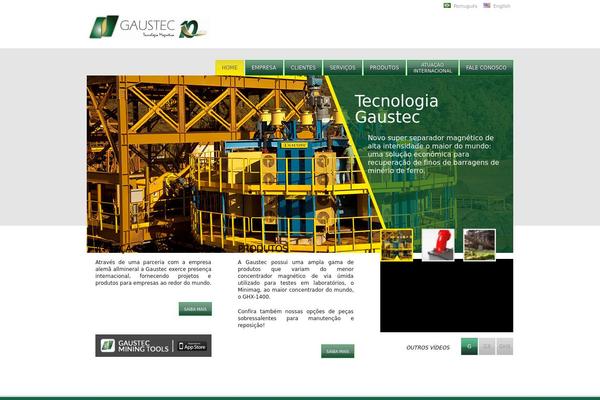The image size is (600, 400).
Task: Click the US flag icon
Action: point(487,5)
